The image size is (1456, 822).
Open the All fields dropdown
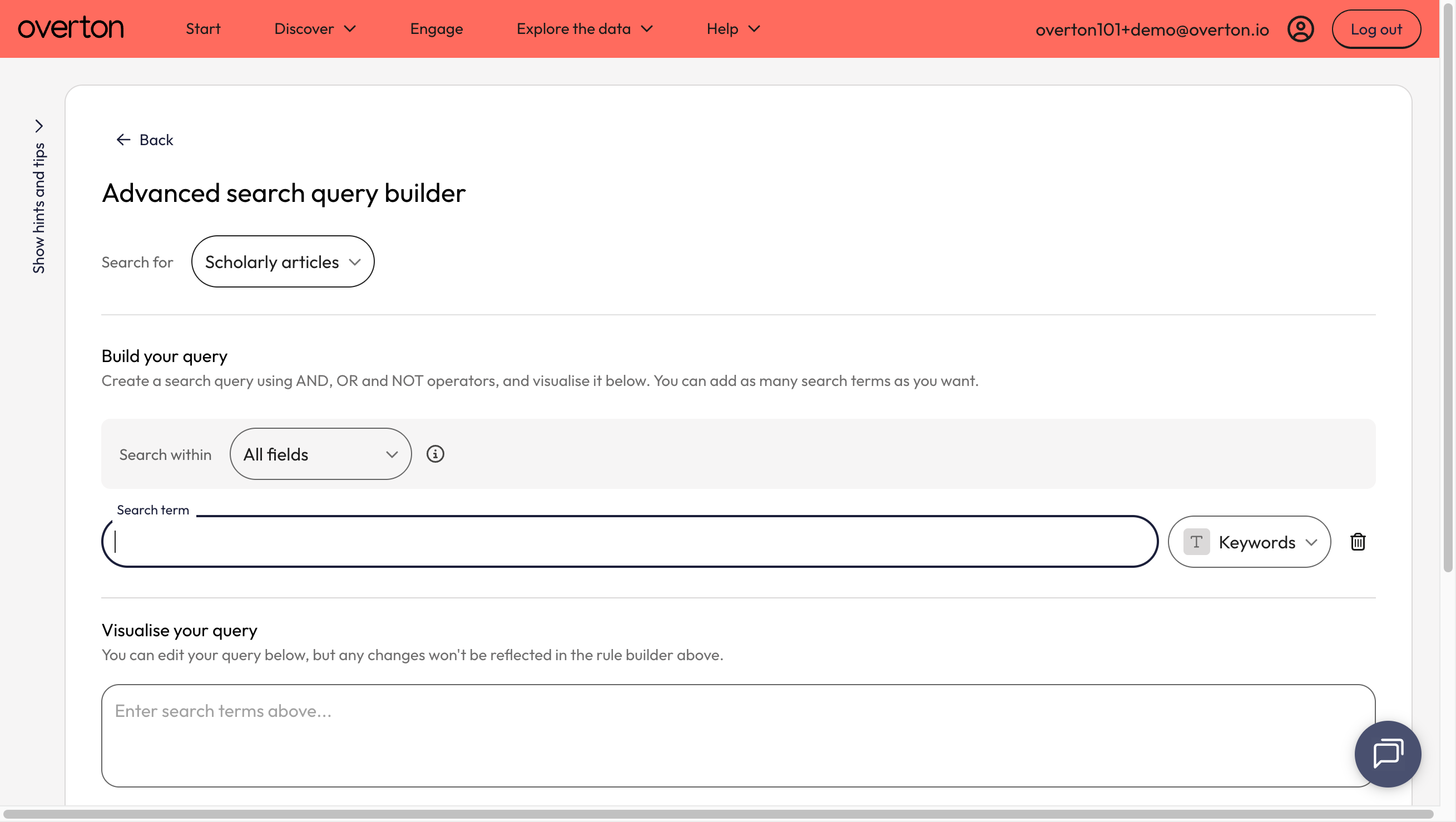click(x=320, y=454)
